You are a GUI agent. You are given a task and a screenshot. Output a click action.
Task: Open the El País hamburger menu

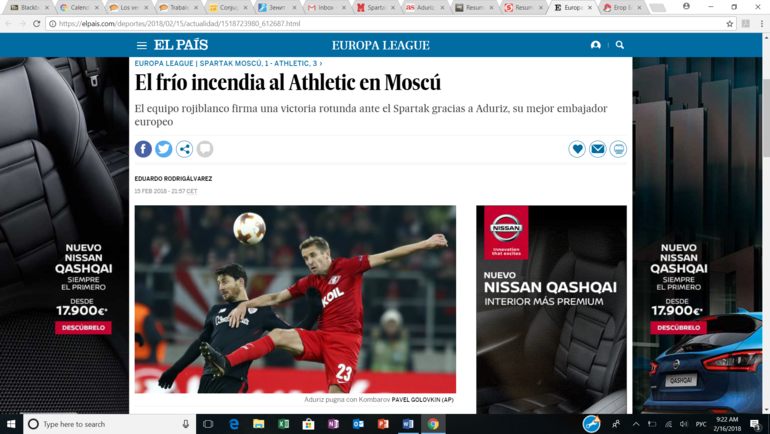click(x=141, y=45)
